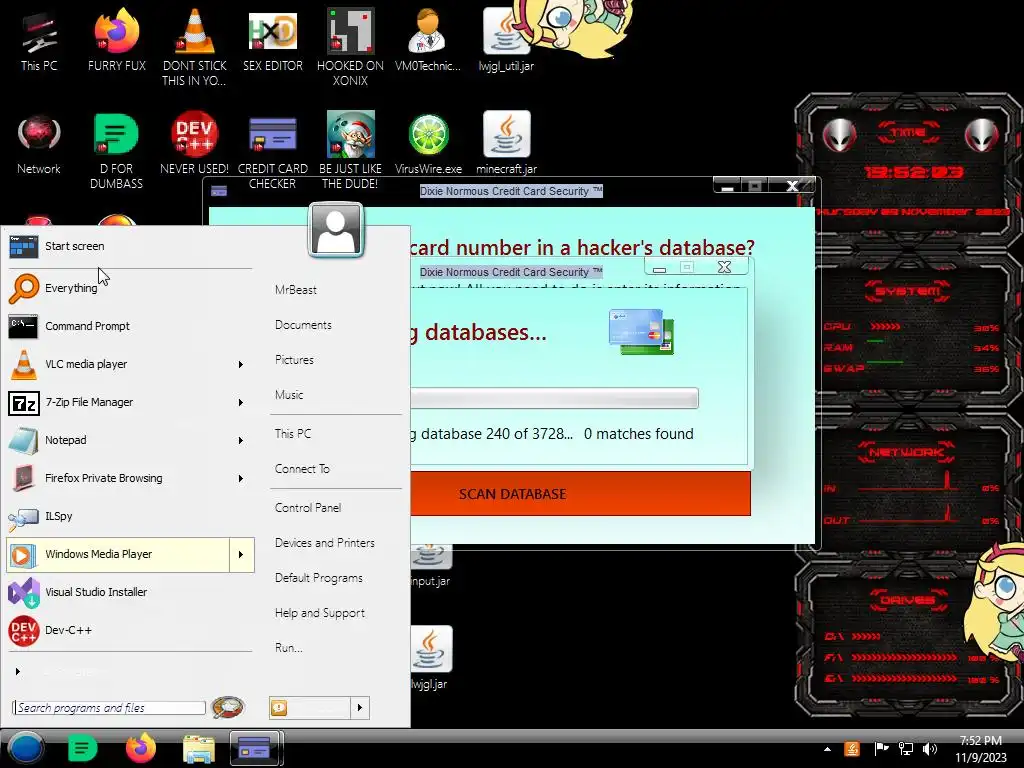Open the VM0Technic desktop icon
The height and width of the screenshot is (768, 1024).
(x=428, y=40)
